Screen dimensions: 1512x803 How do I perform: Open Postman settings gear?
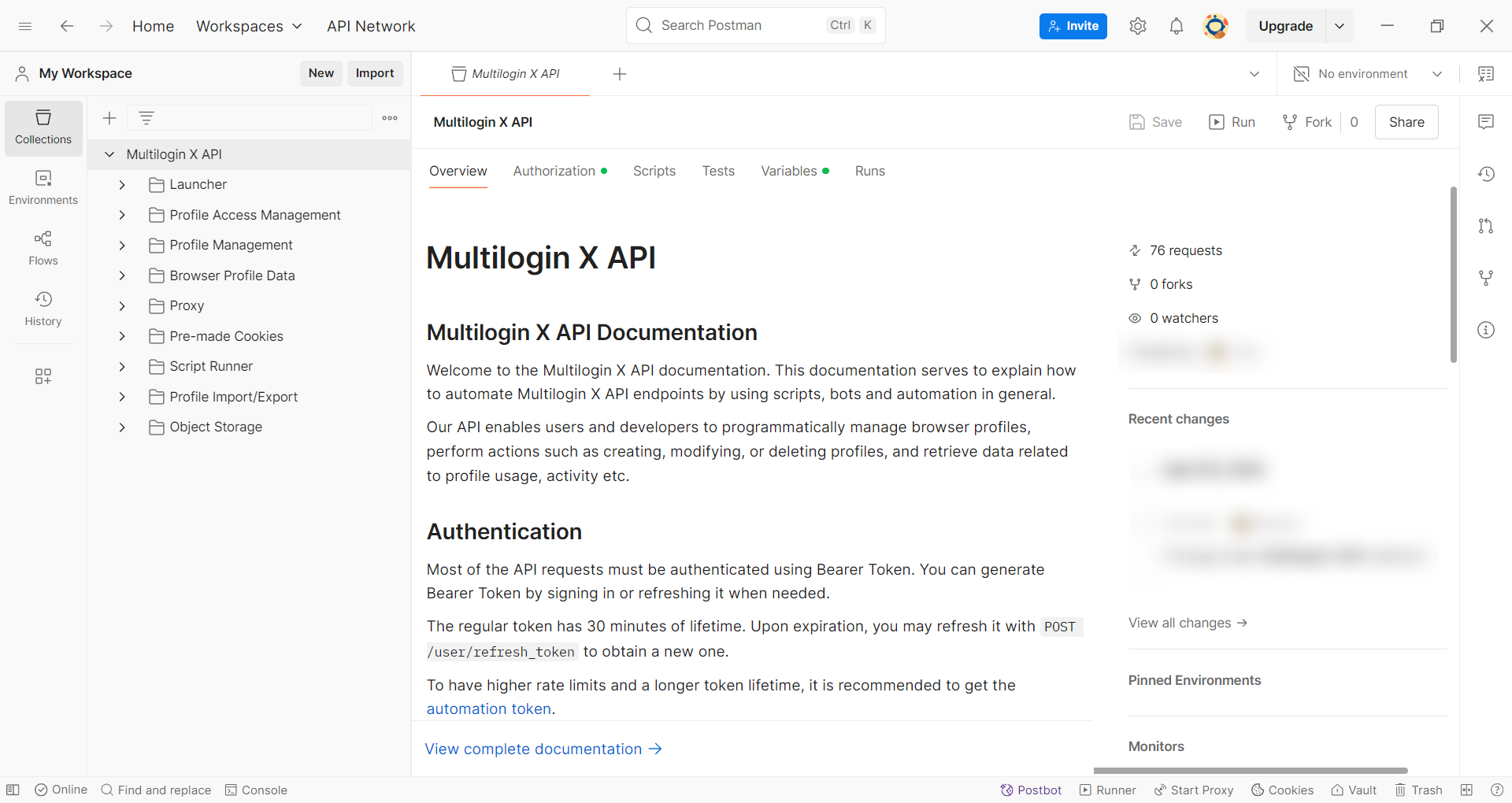(1137, 25)
